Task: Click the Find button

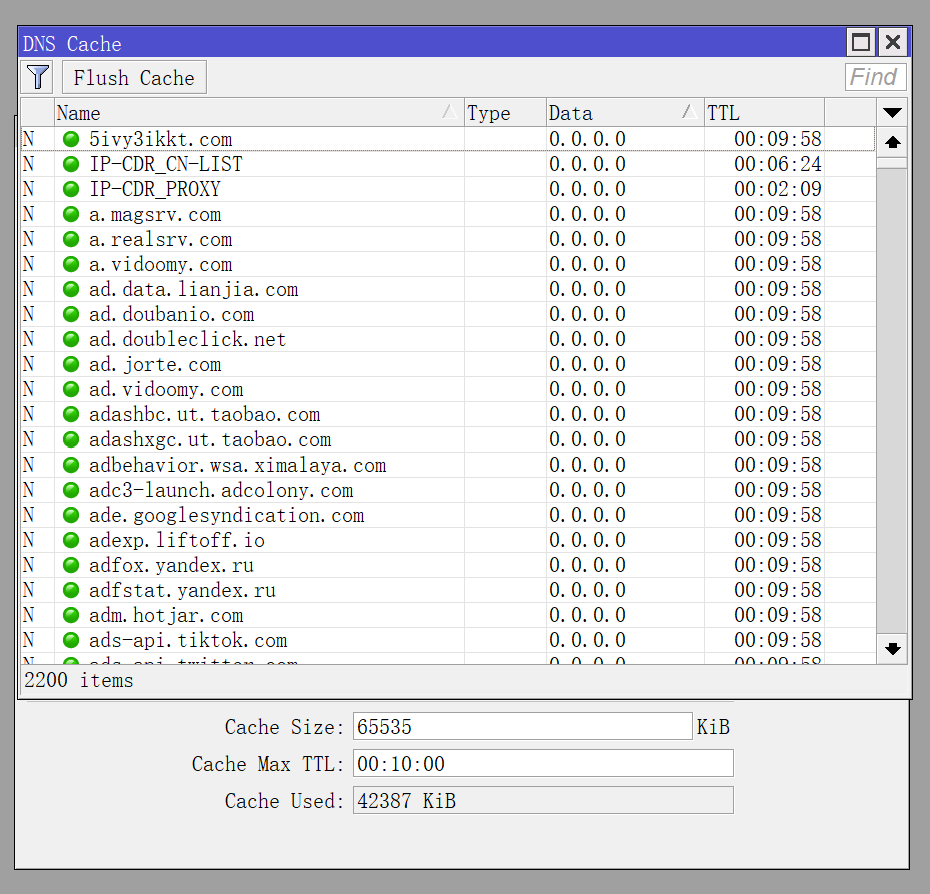Action: pos(874,76)
